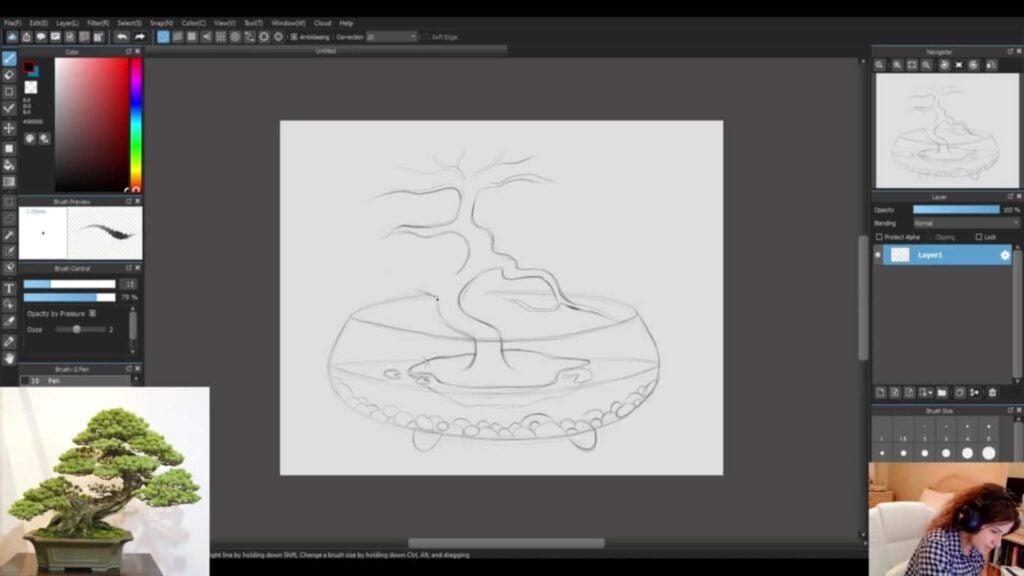
Task: Click the Navigator canvas thumbnail
Action: coord(946,130)
